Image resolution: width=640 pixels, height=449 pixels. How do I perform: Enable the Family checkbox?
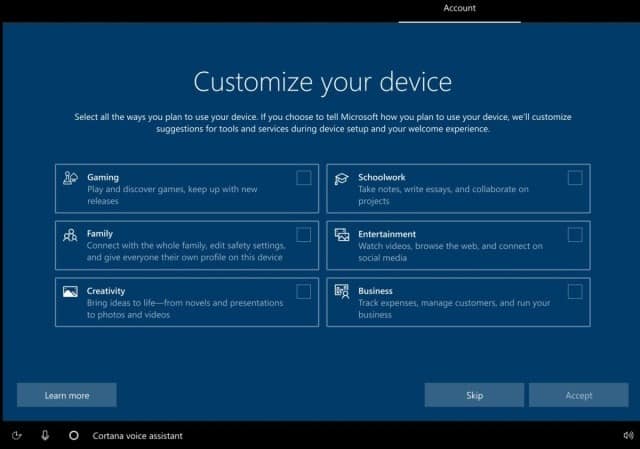(304, 235)
